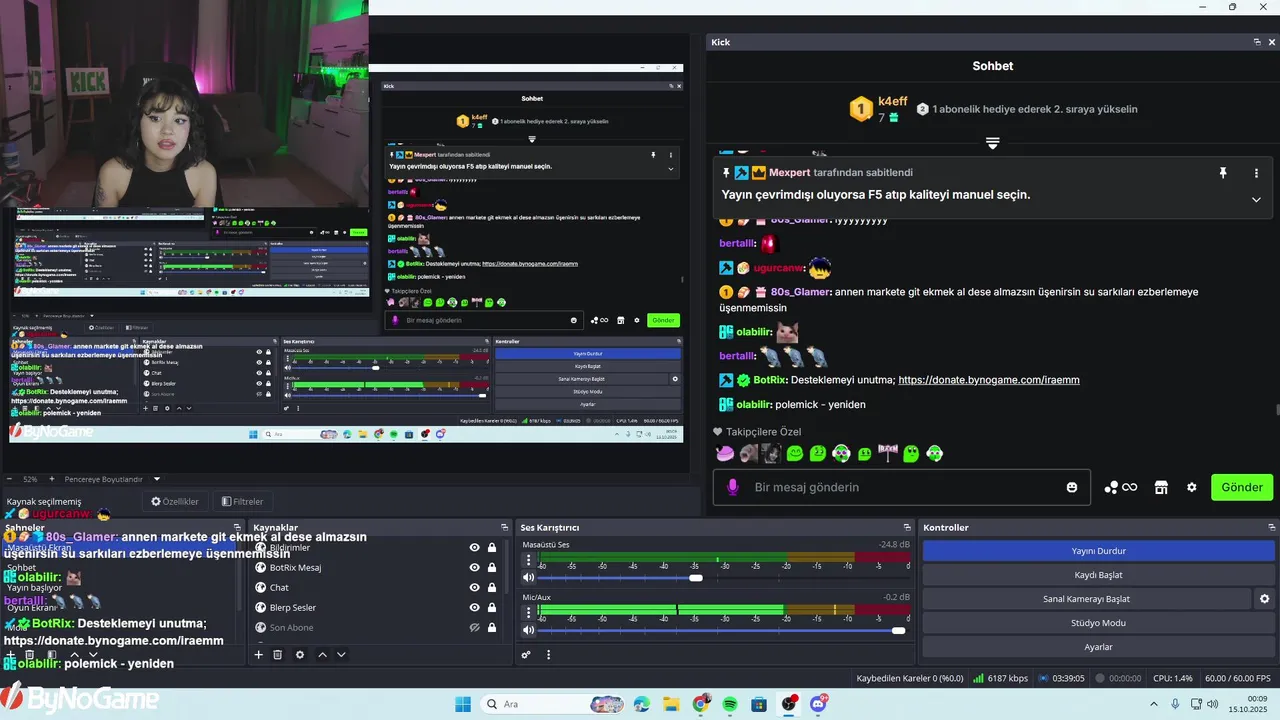Unlock the Blerp Sesler source
The width and height of the screenshot is (1280, 720).
point(492,607)
